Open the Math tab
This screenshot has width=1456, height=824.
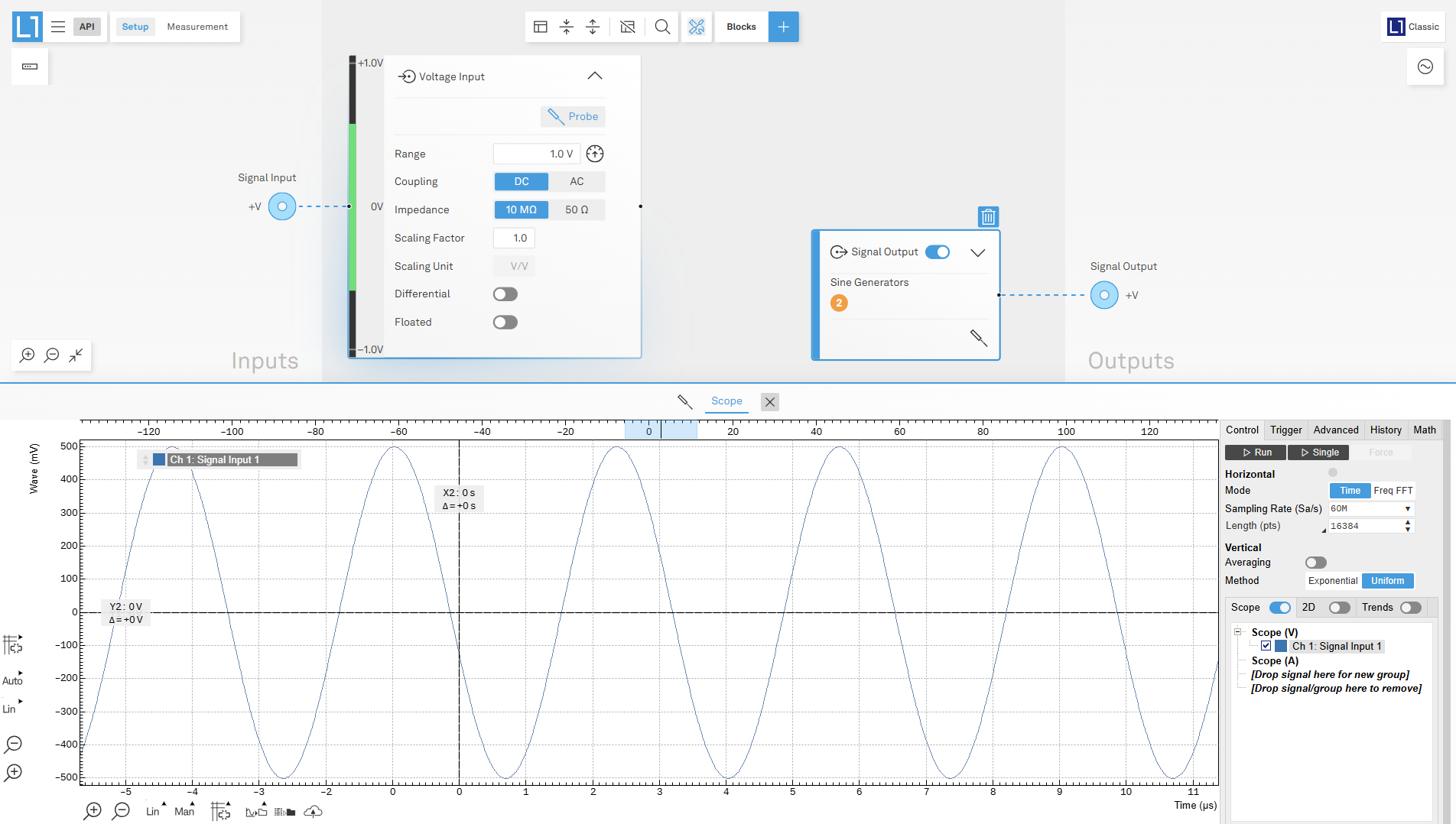[1425, 430]
